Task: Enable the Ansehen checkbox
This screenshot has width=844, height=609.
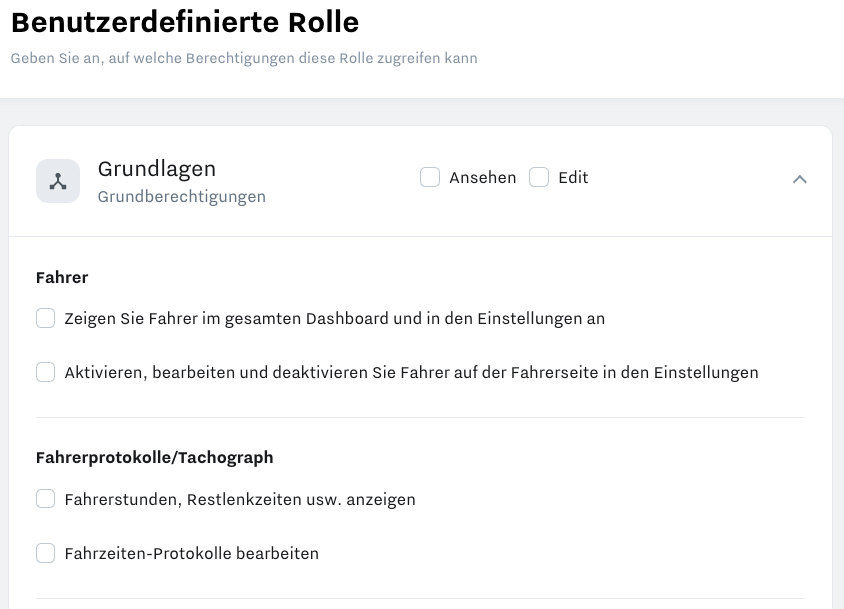Action: click(x=430, y=178)
